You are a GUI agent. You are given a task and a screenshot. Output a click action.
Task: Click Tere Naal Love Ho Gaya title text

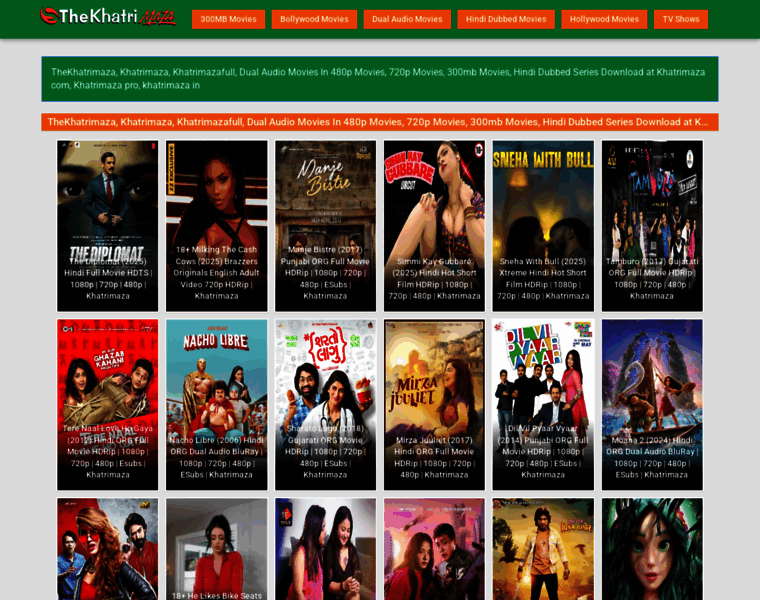(108, 452)
